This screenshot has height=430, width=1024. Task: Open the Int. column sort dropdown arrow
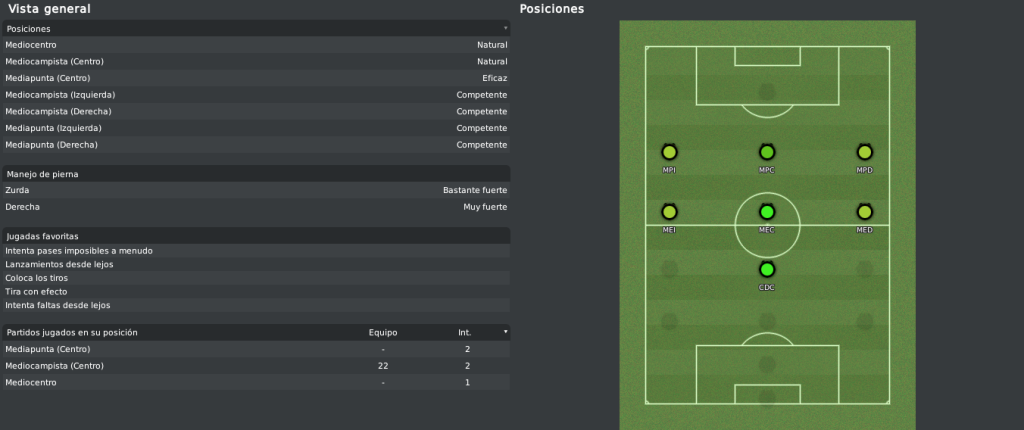coord(505,332)
